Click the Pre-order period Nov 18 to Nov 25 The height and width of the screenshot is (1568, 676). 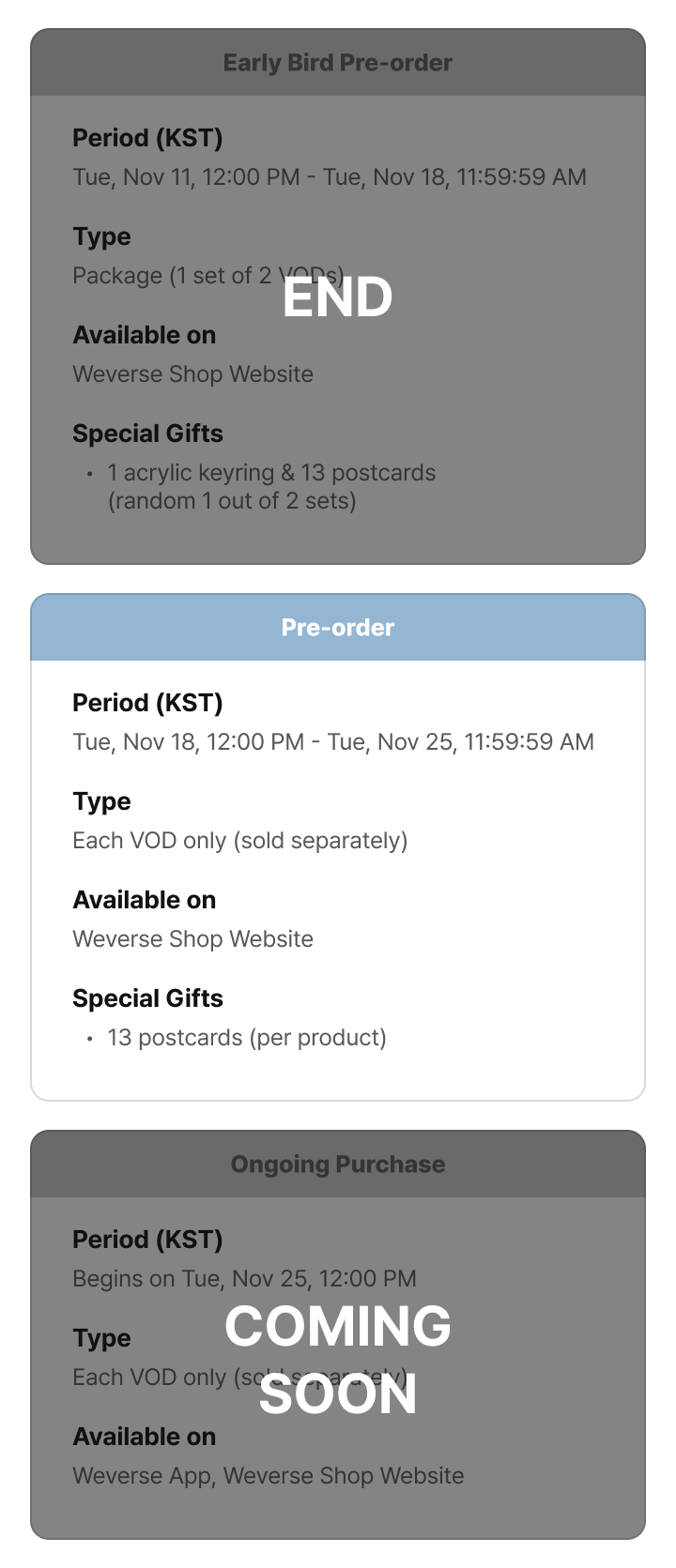click(x=333, y=742)
